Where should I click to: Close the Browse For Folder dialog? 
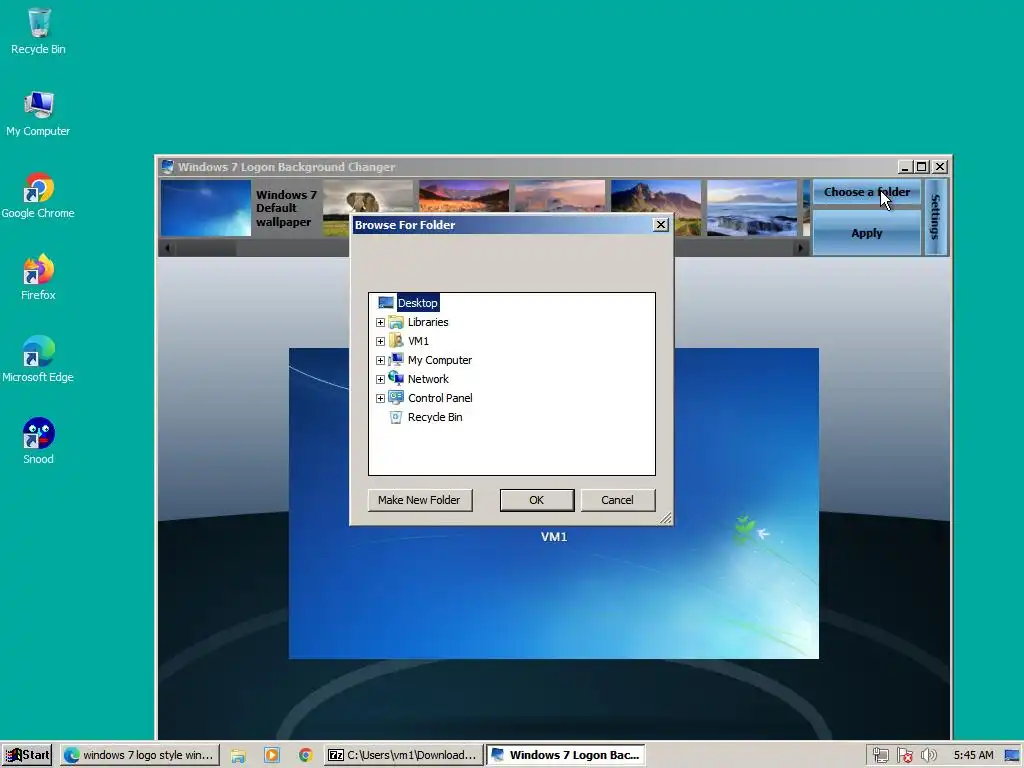pos(661,225)
